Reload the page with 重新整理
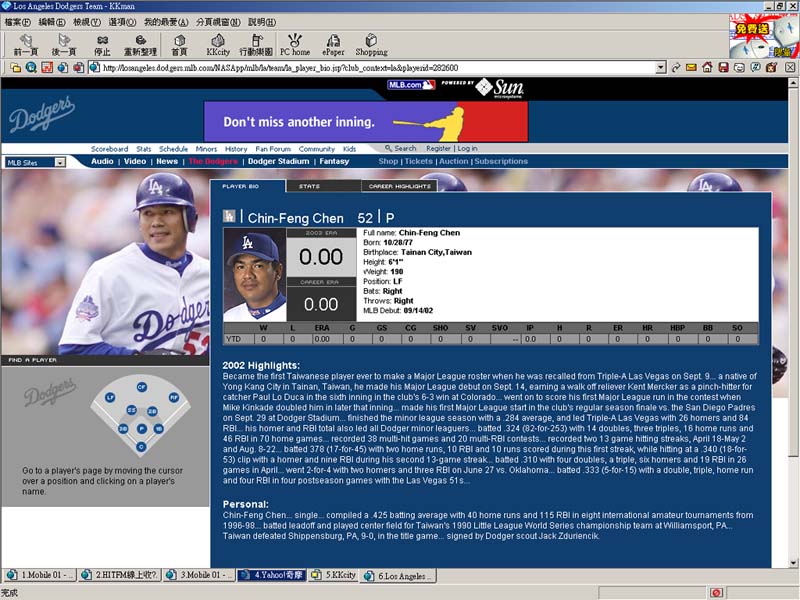 point(140,45)
